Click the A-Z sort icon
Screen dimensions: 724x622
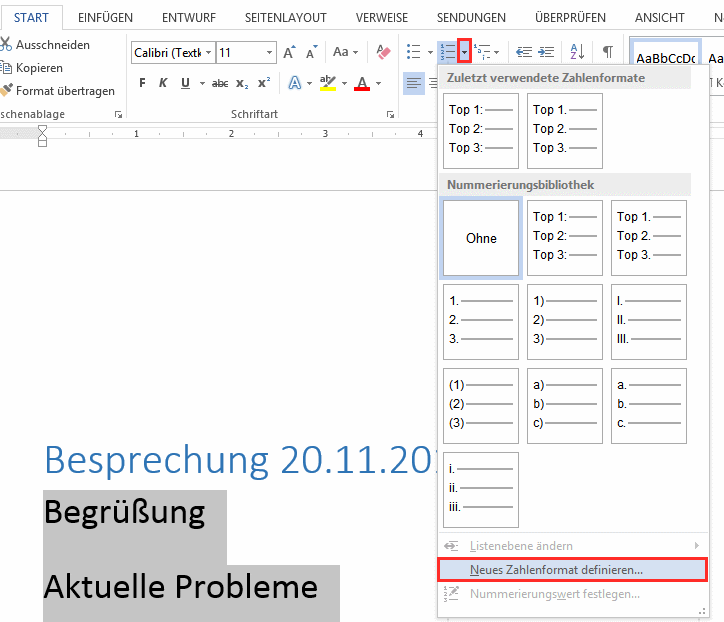pyautogui.click(x=577, y=52)
